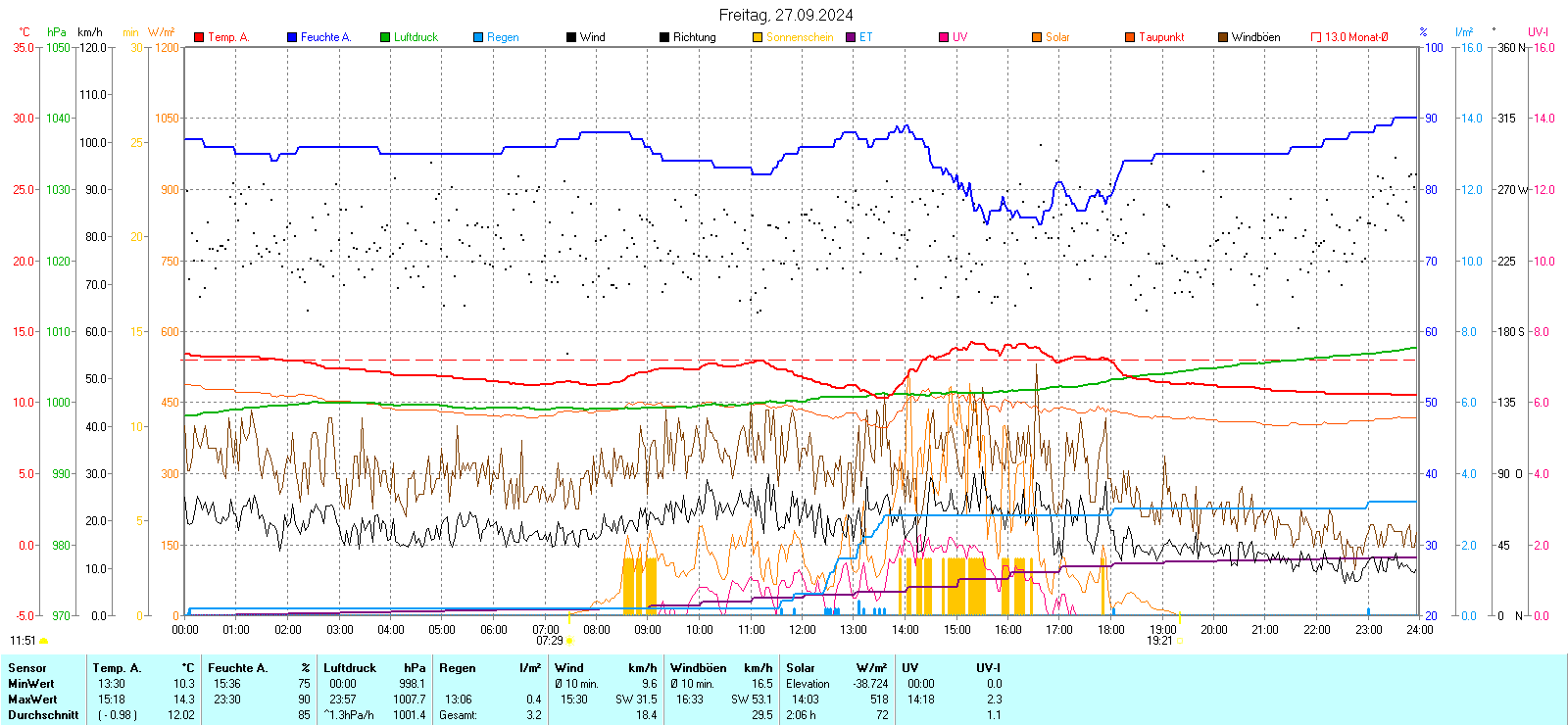Click the sunset icon beside 19:21

click(1180, 641)
